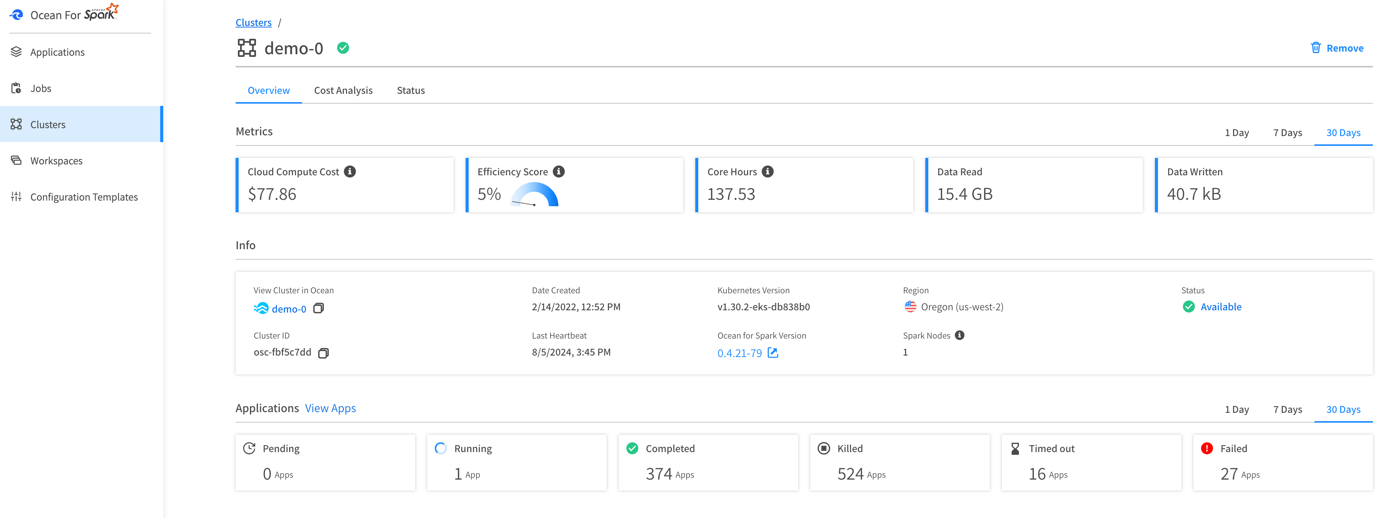Click the 16 Timed out apps count
This screenshot has height=522, width=1381.
1037,474
